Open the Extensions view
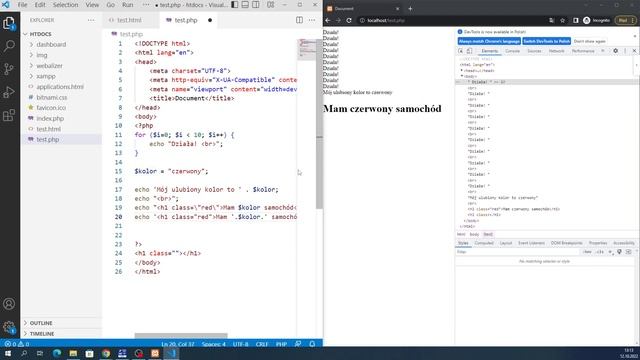 click(9, 115)
